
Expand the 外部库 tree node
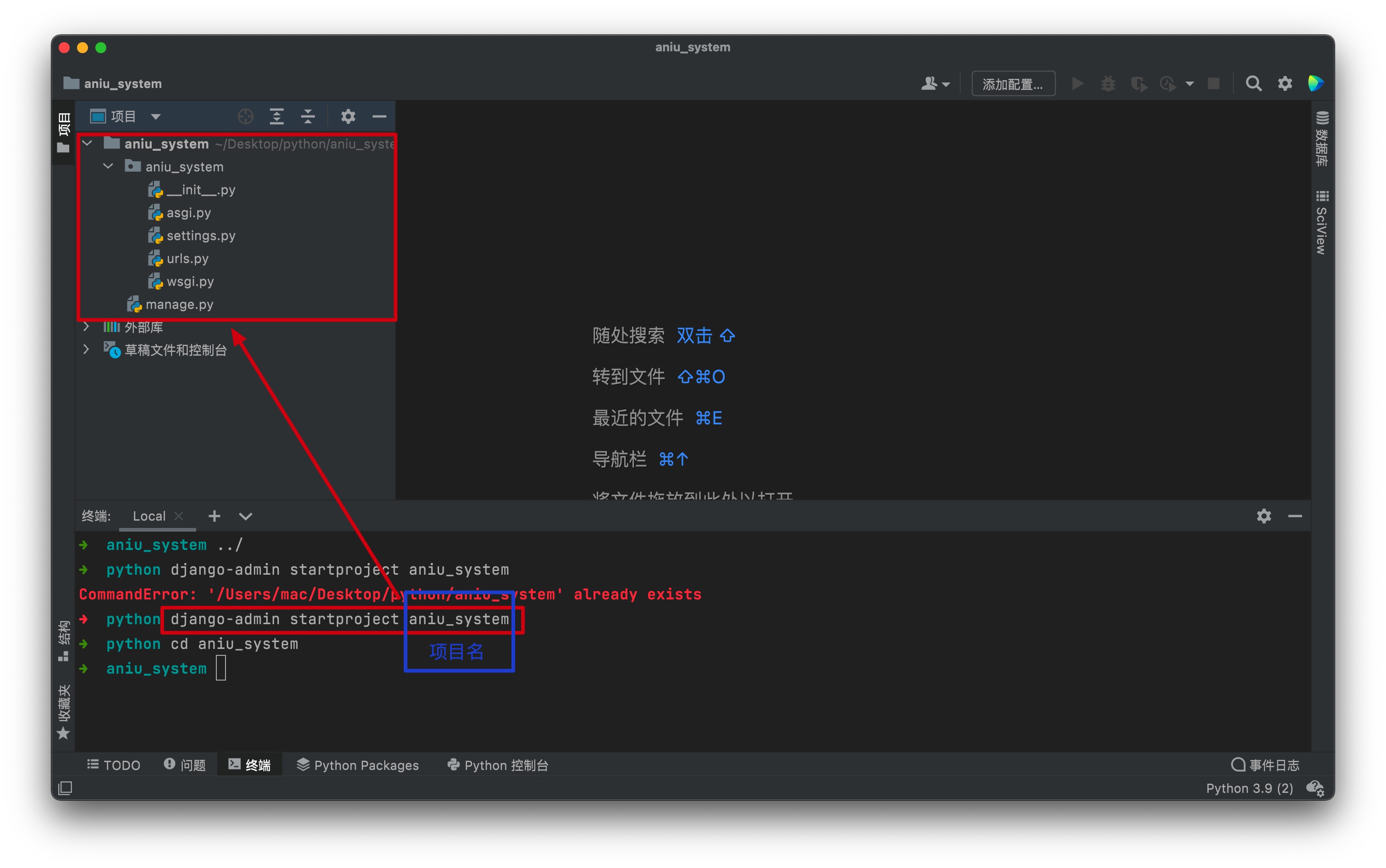[86, 327]
